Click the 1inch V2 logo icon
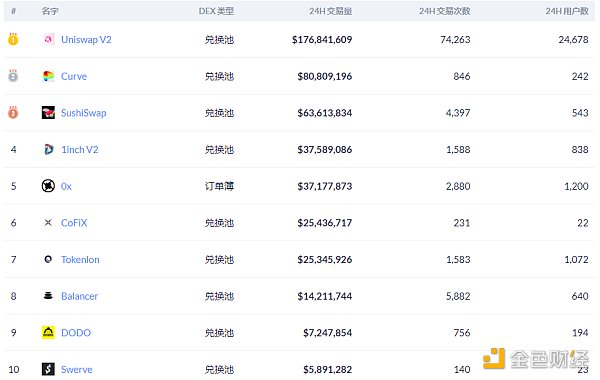 click(x=48, y=149)
